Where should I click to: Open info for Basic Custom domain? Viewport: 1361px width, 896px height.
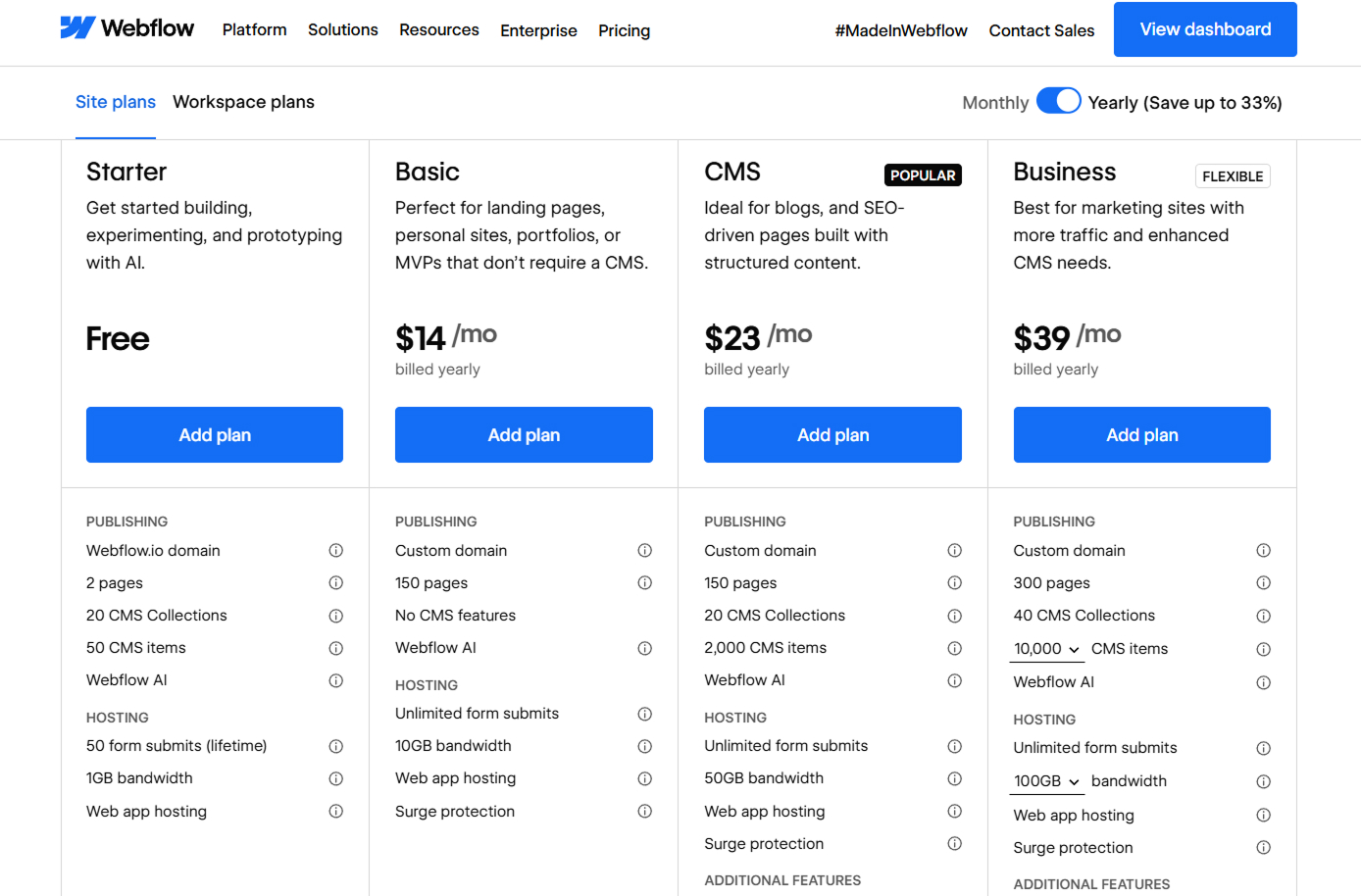[x=645, y=551]
